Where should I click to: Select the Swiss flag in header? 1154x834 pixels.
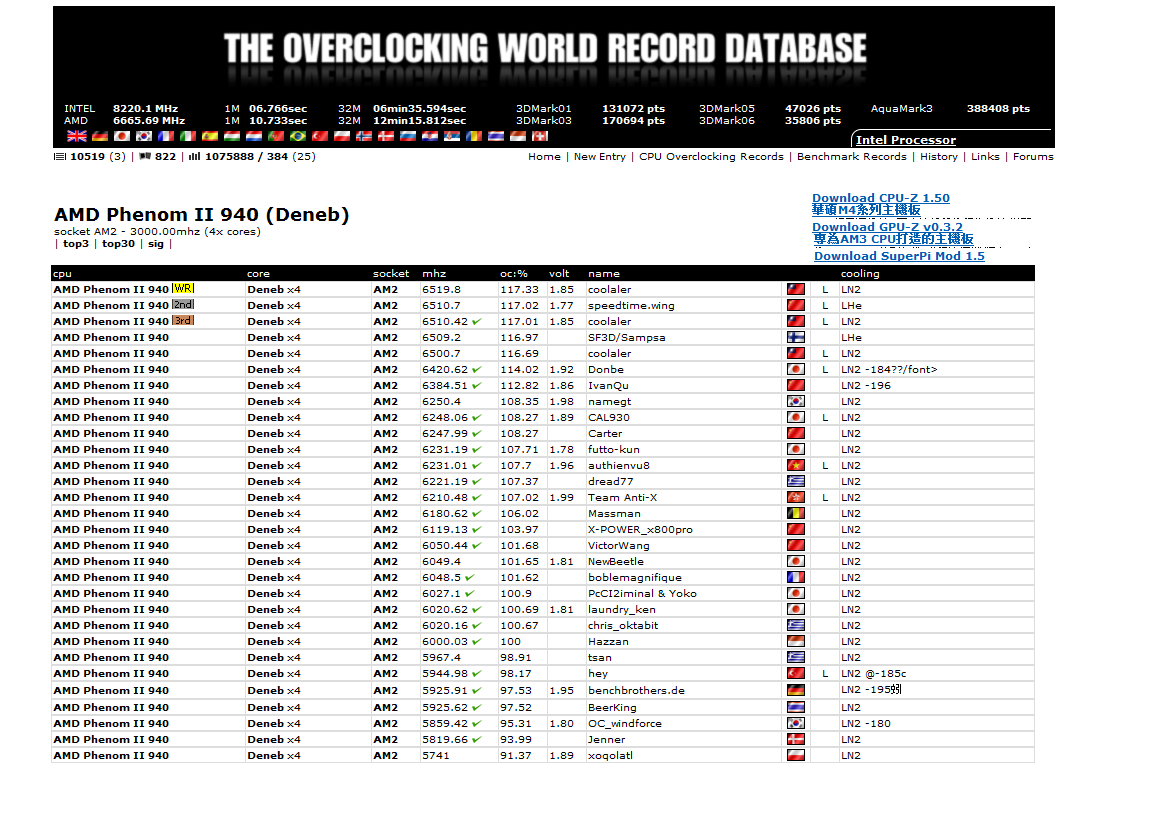point(540,136)
